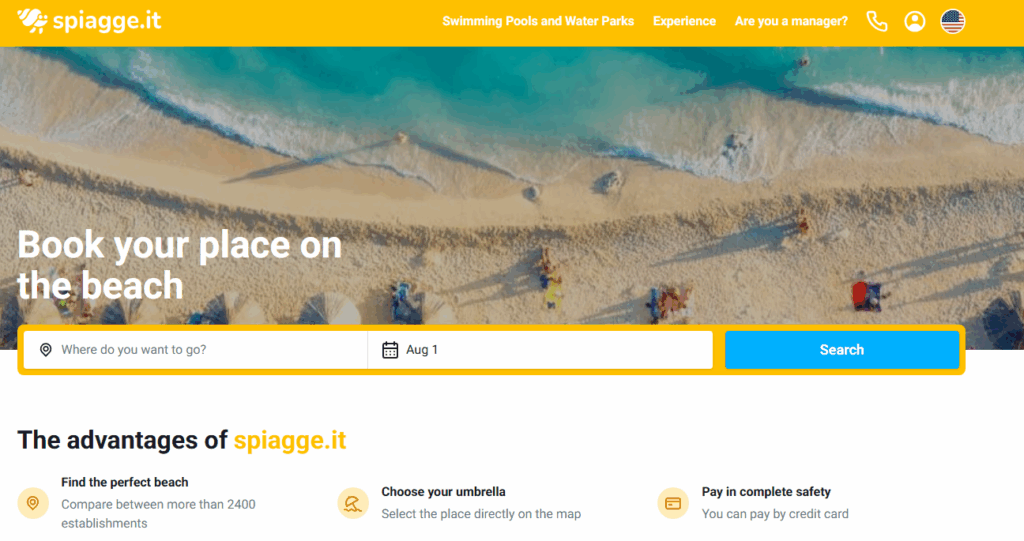This screenshot has height=541, width=1024.
Task: Select the Pay in complete safety heading
Action: 766,491
